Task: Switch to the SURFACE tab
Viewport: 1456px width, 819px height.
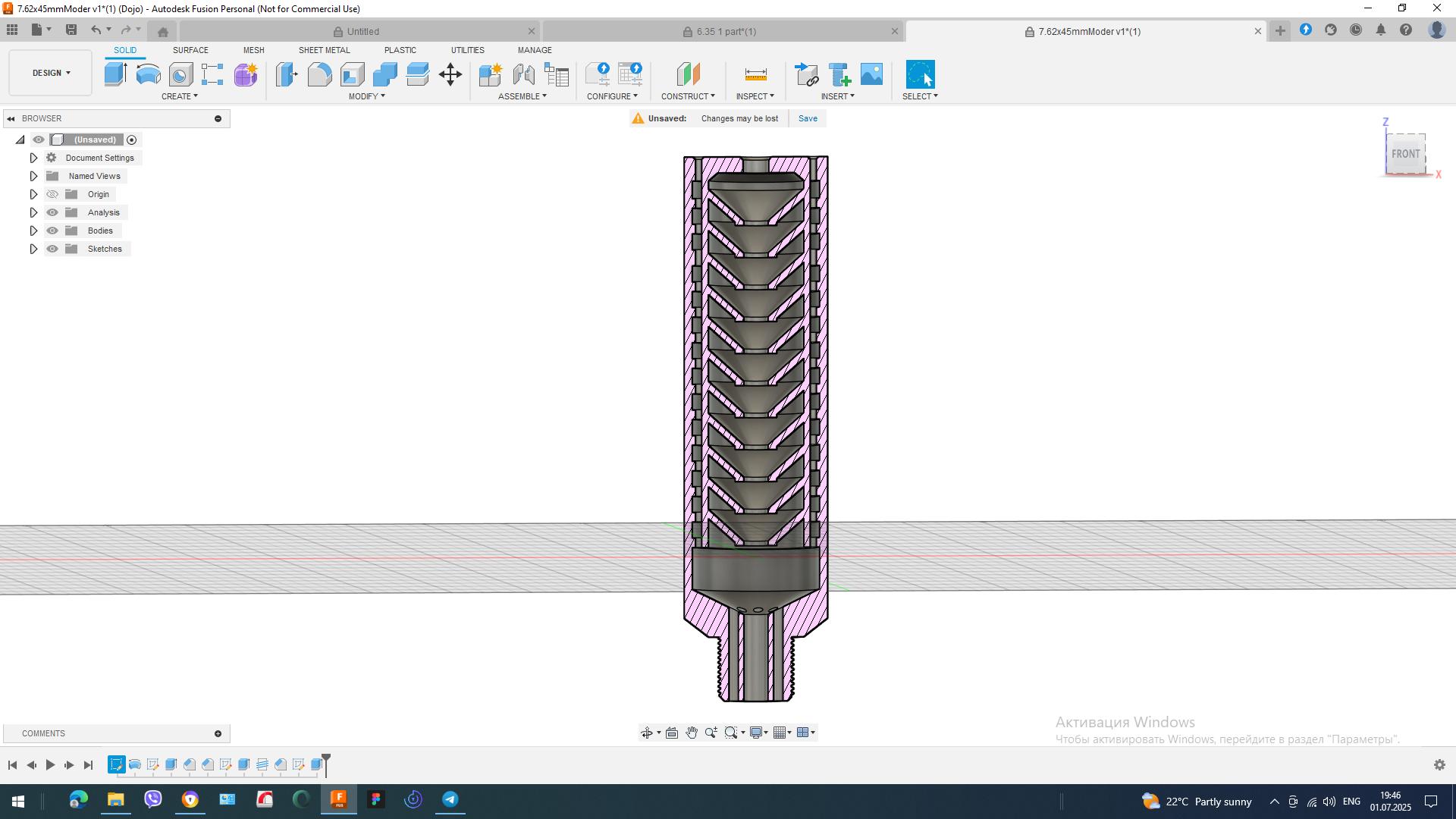Action: tap(190, 50)
